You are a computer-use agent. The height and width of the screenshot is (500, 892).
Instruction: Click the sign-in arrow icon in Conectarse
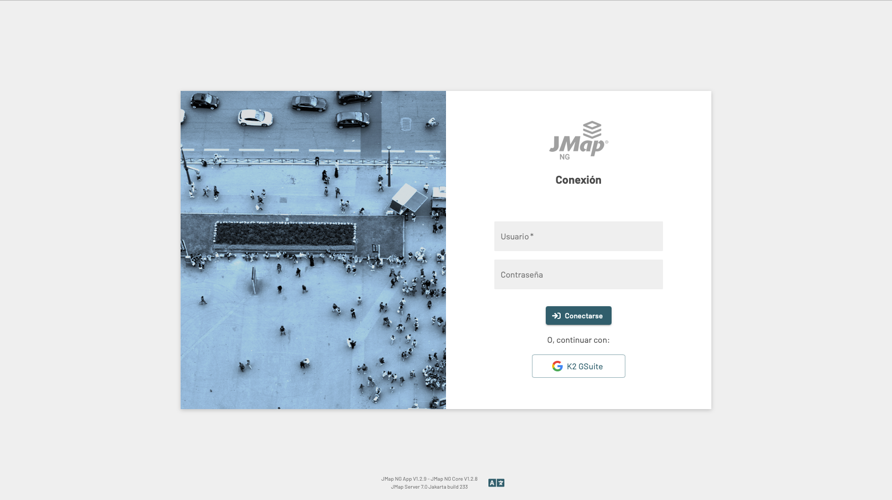pyautogui.click(x=556, y=316)
